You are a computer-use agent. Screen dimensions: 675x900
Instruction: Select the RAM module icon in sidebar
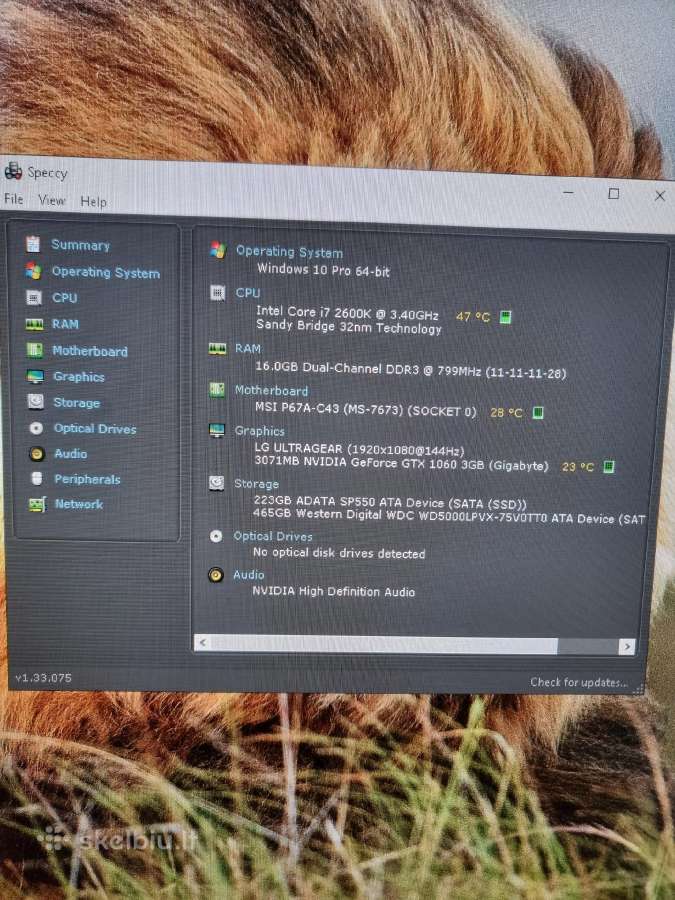(x=34, y=324)
